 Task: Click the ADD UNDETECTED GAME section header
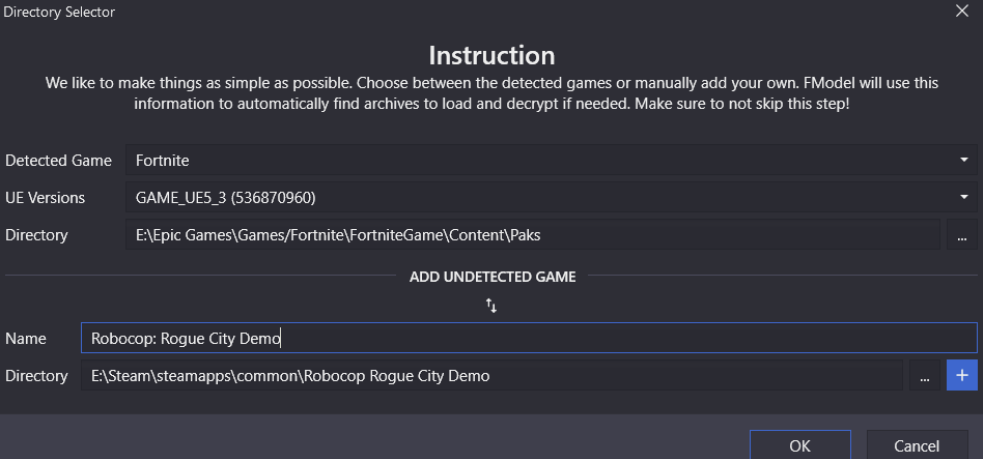click(492, 277)
